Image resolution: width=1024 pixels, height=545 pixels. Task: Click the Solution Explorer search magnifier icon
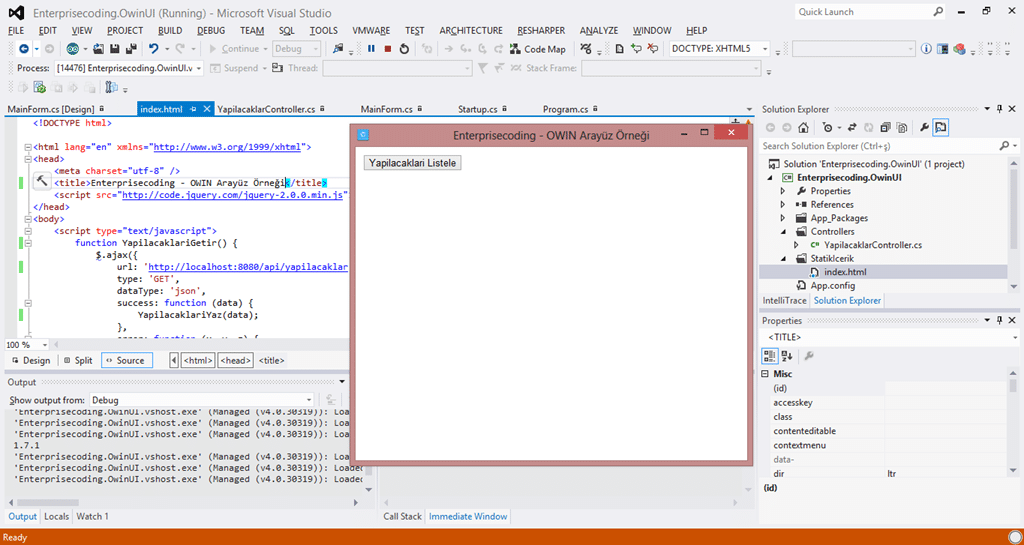tap(1004, 146)
